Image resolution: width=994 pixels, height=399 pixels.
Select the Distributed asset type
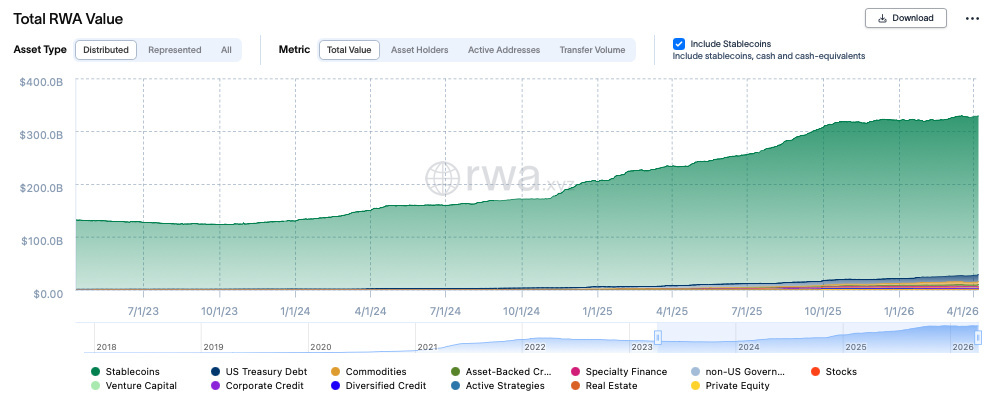106,50
